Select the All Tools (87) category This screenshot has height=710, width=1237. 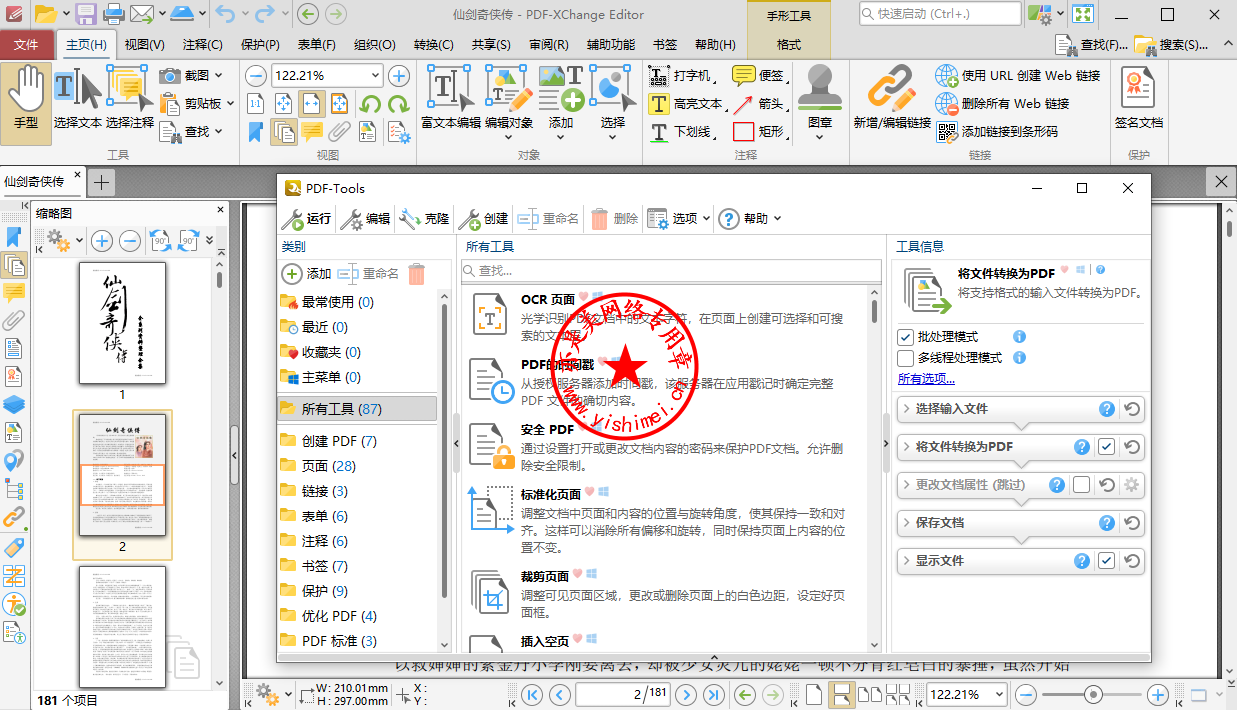point(341,409)
